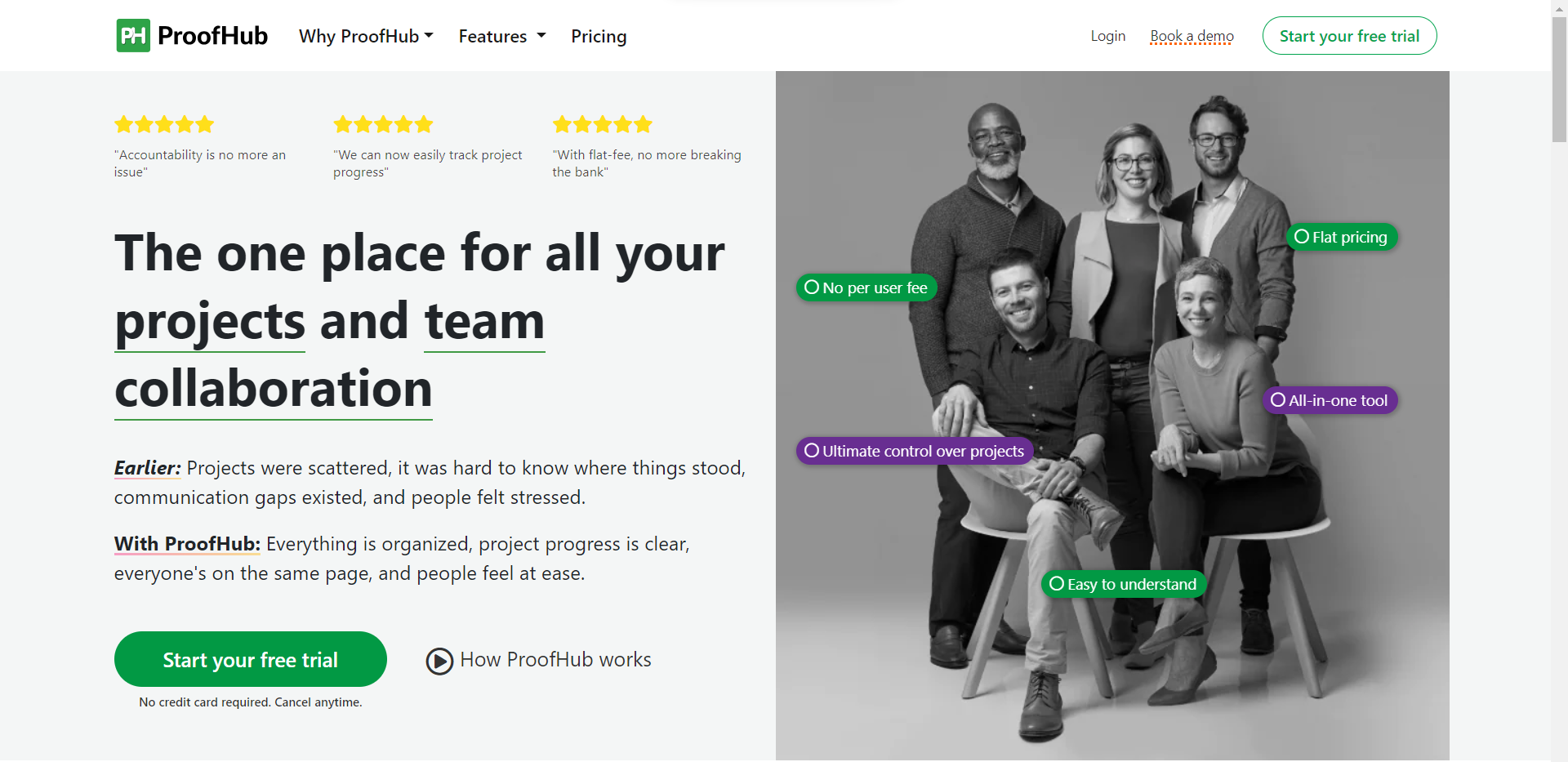Click the stars above the flat-fee quote
Viewport: 1568px width, 762px height.
(602, 124)
